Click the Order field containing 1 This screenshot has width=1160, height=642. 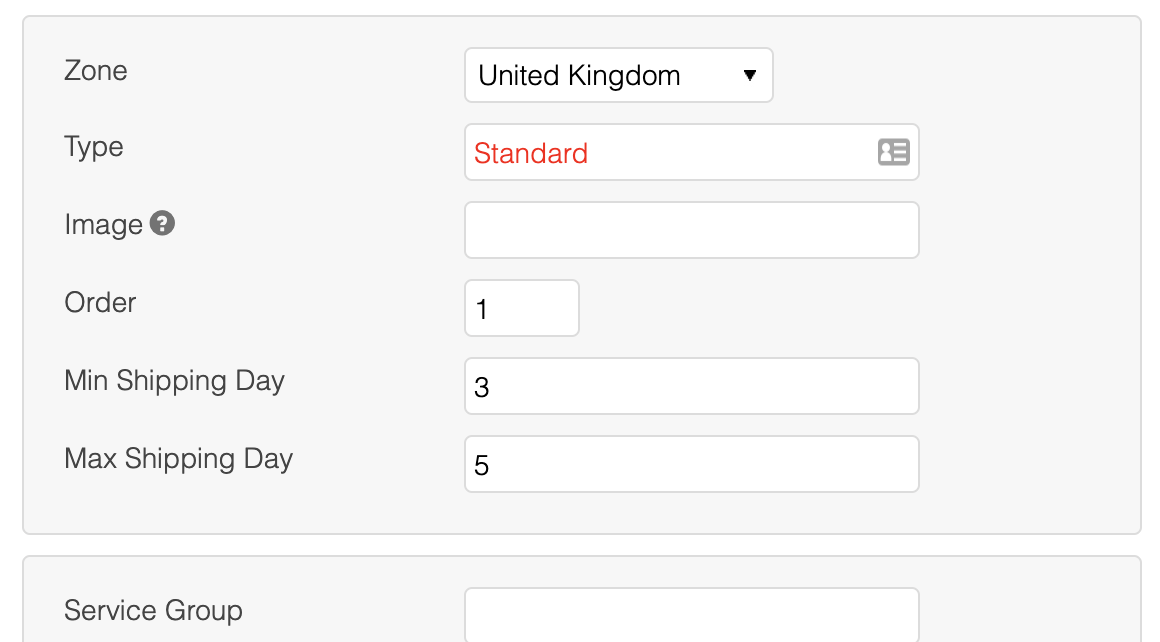point(521,308)
